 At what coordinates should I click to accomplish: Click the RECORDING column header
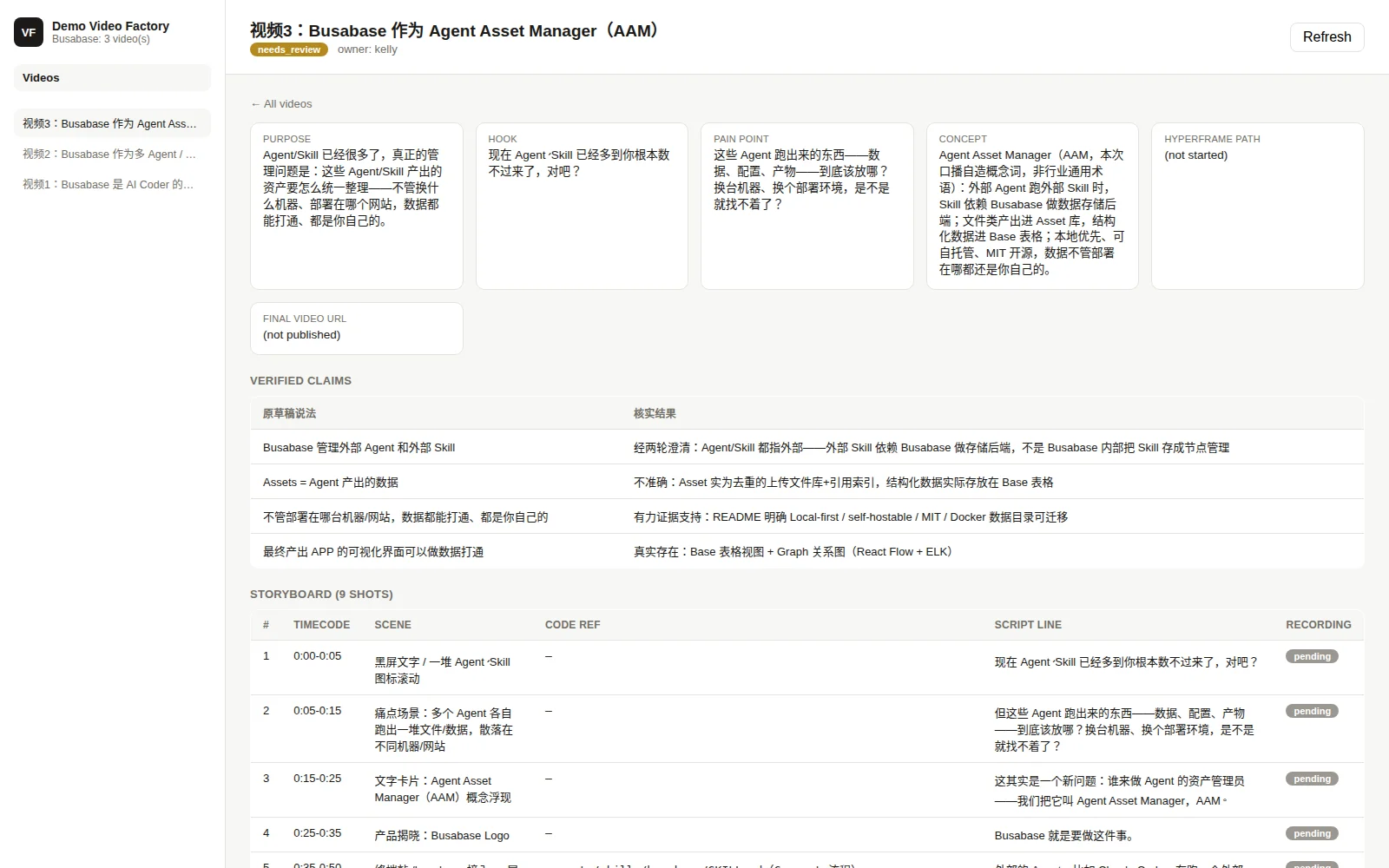(1318, 624)
